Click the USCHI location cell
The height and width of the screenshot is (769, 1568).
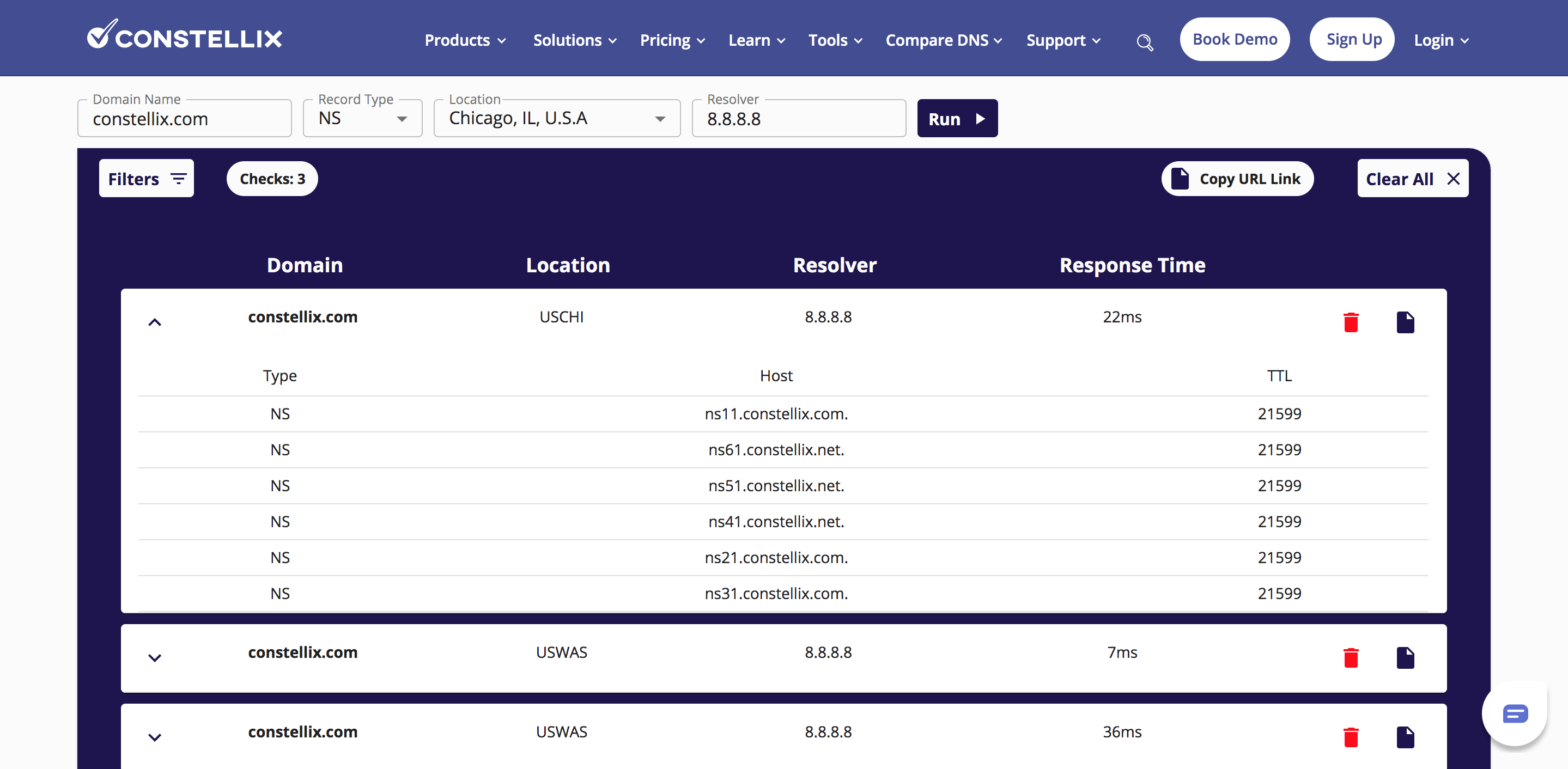tap(561, 317)
